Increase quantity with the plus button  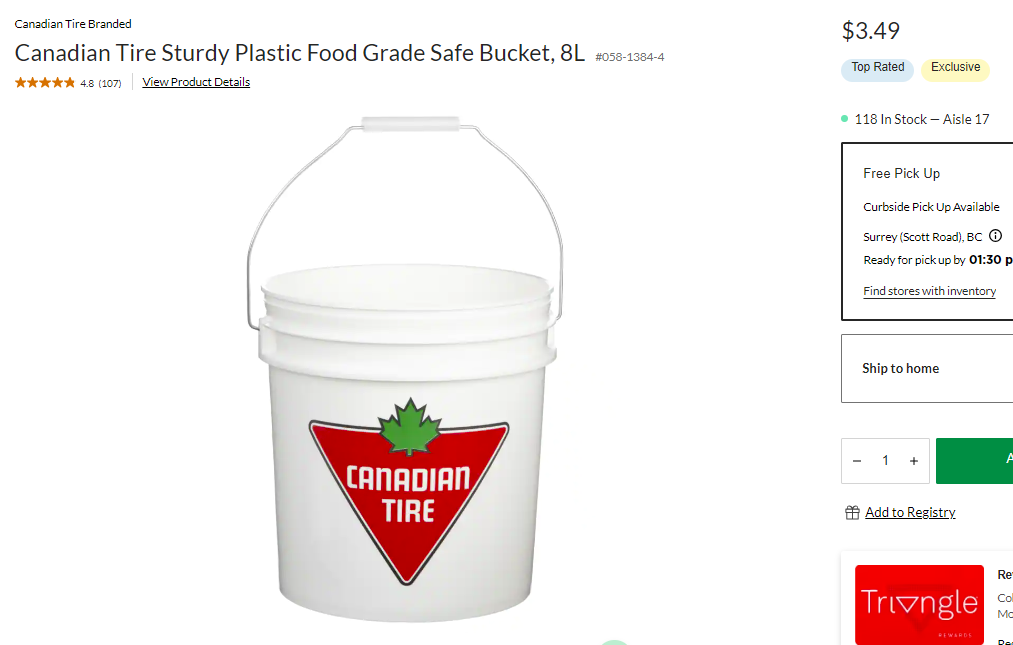click(x=914, y=461)
